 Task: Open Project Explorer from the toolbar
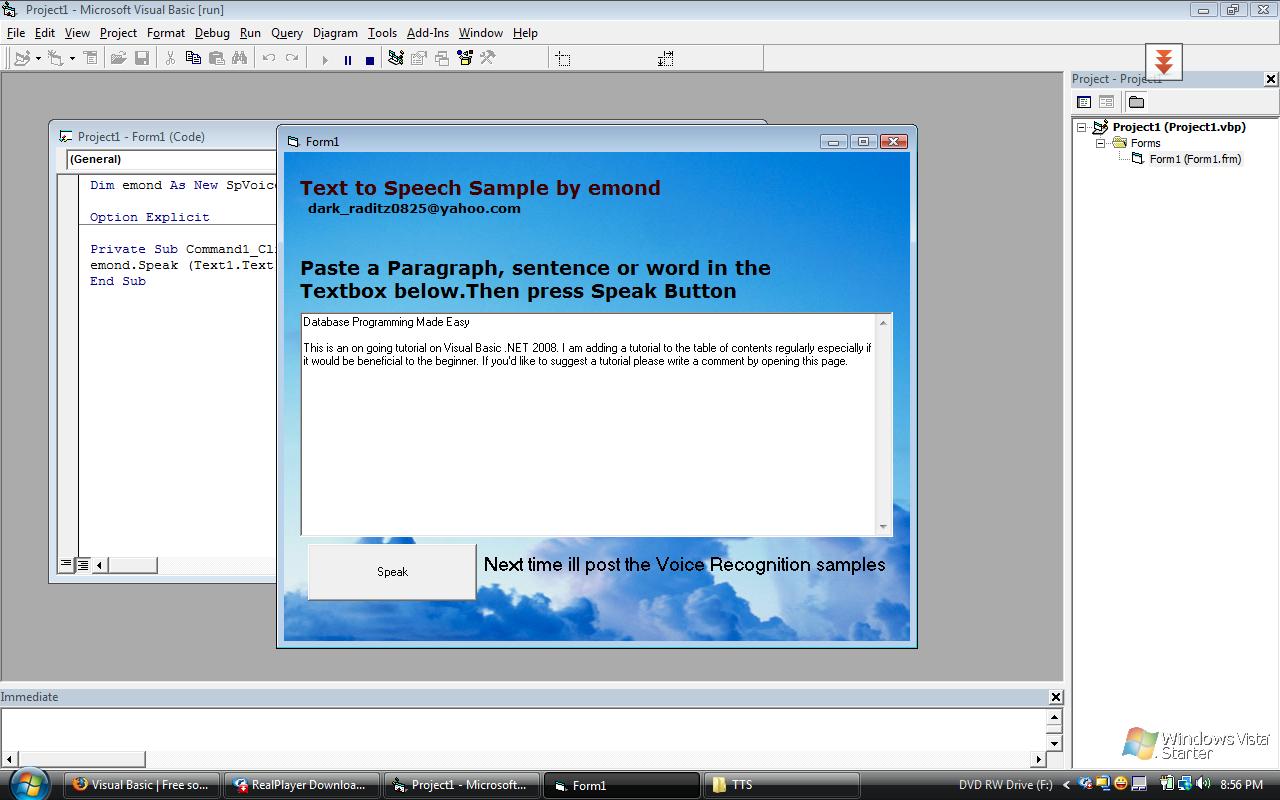click(x=396, y=59)
